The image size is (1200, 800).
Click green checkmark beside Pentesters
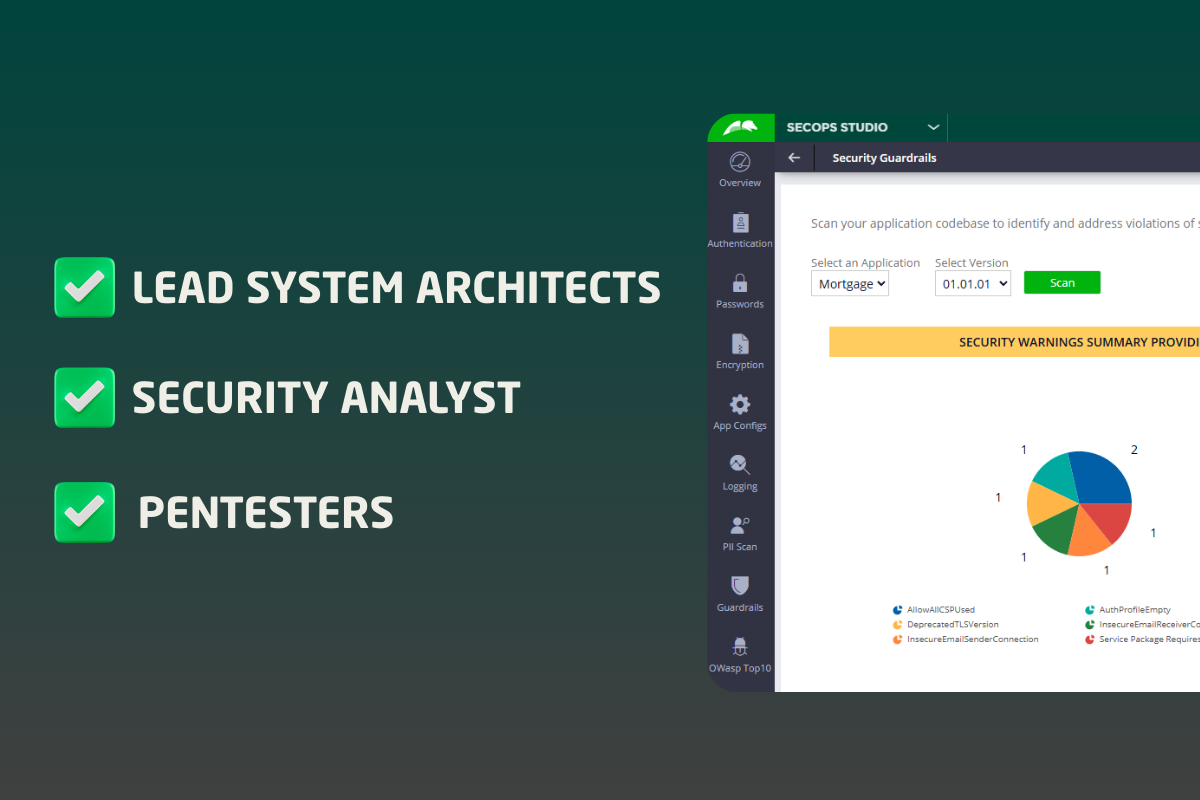[x=84, y=512]
